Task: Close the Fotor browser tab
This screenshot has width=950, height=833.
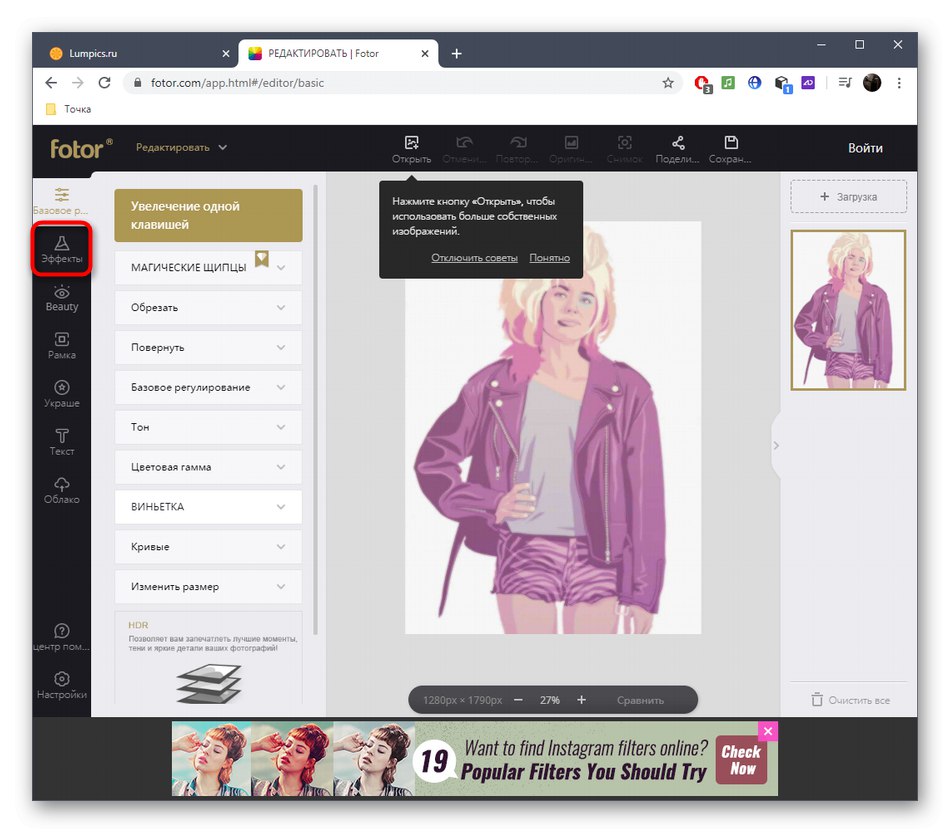Action: pos(425,54)
